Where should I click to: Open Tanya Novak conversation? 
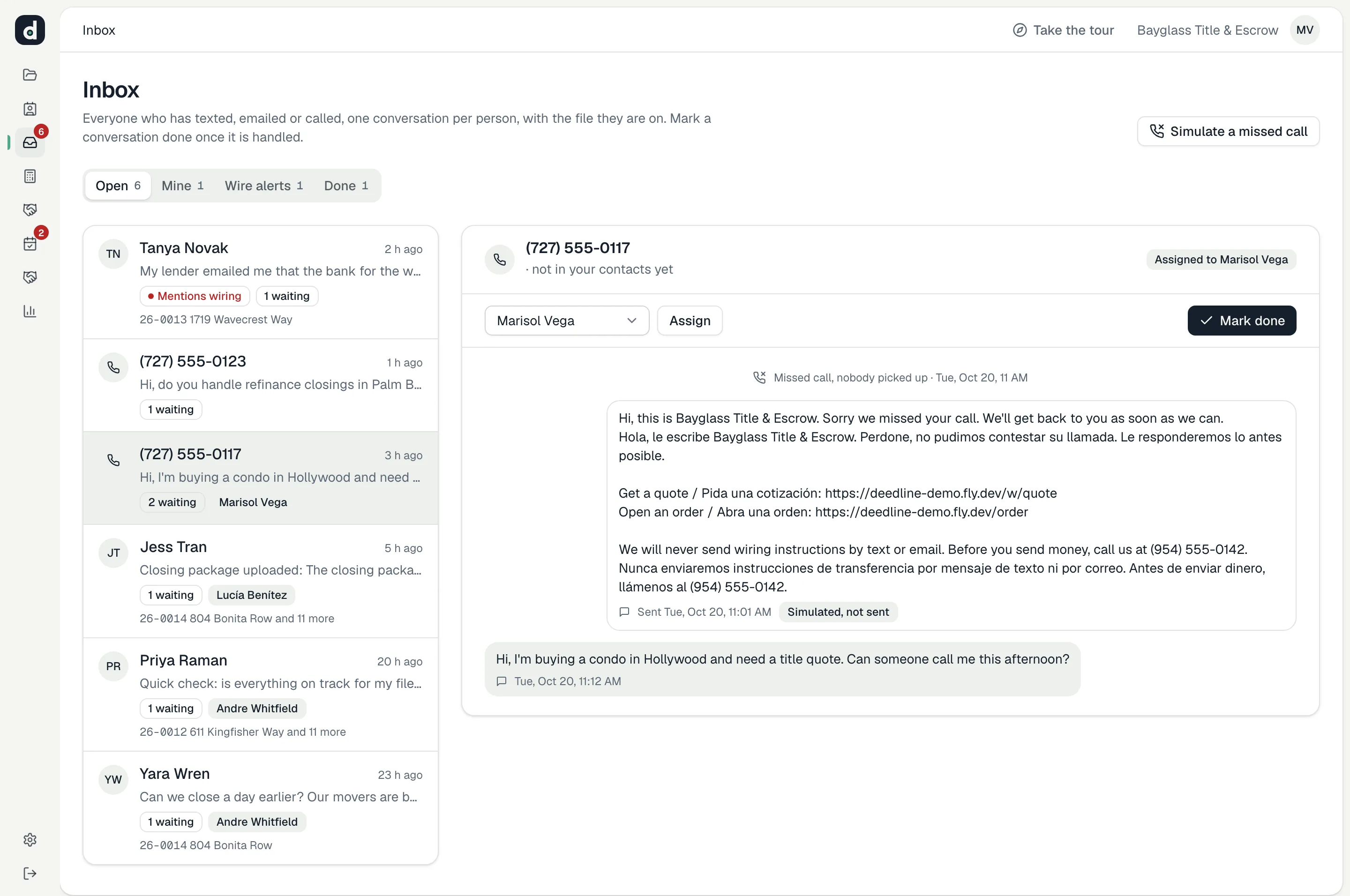(261, 282)
